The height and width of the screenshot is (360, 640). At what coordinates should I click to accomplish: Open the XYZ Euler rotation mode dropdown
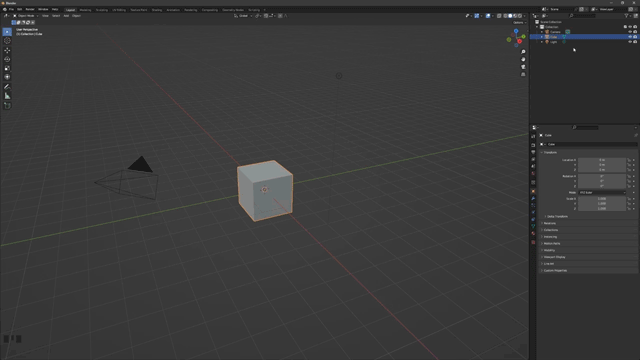[x=602, y=193]
